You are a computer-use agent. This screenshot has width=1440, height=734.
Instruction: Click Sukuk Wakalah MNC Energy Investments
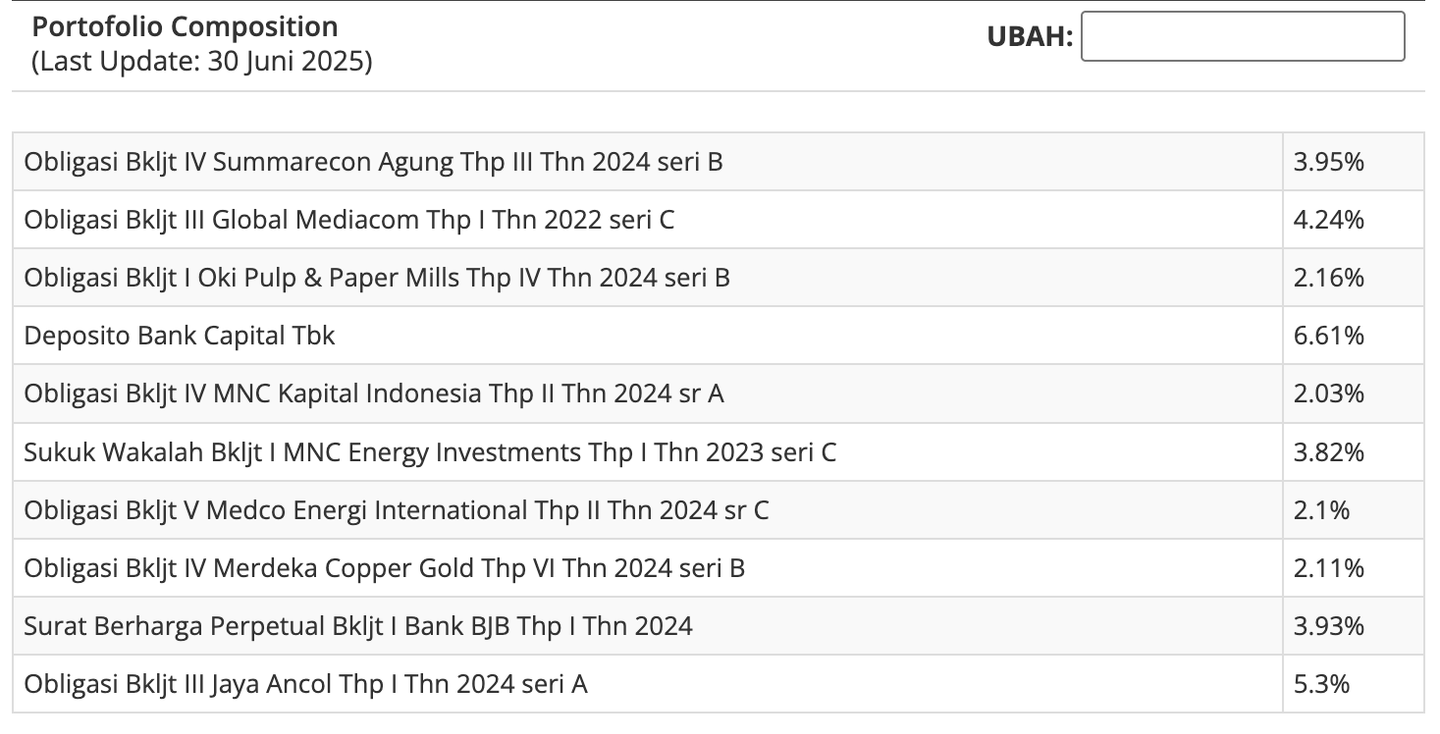(x=430, y=452)
